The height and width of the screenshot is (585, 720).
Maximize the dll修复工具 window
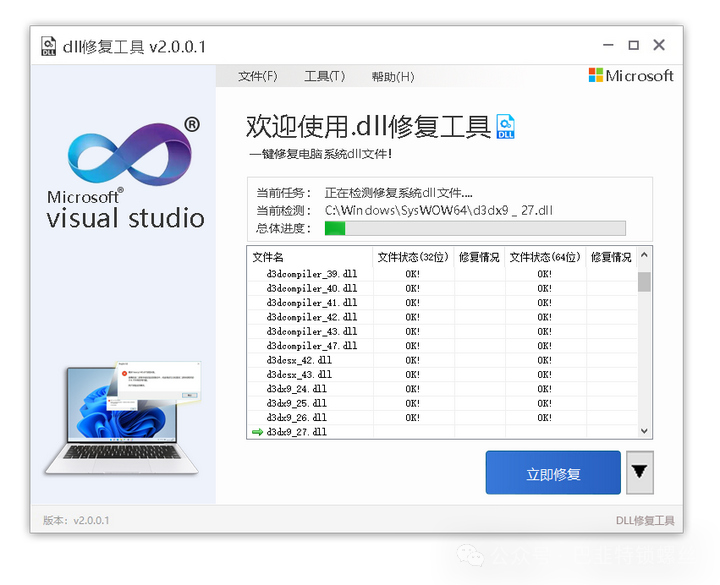(634, 45)
